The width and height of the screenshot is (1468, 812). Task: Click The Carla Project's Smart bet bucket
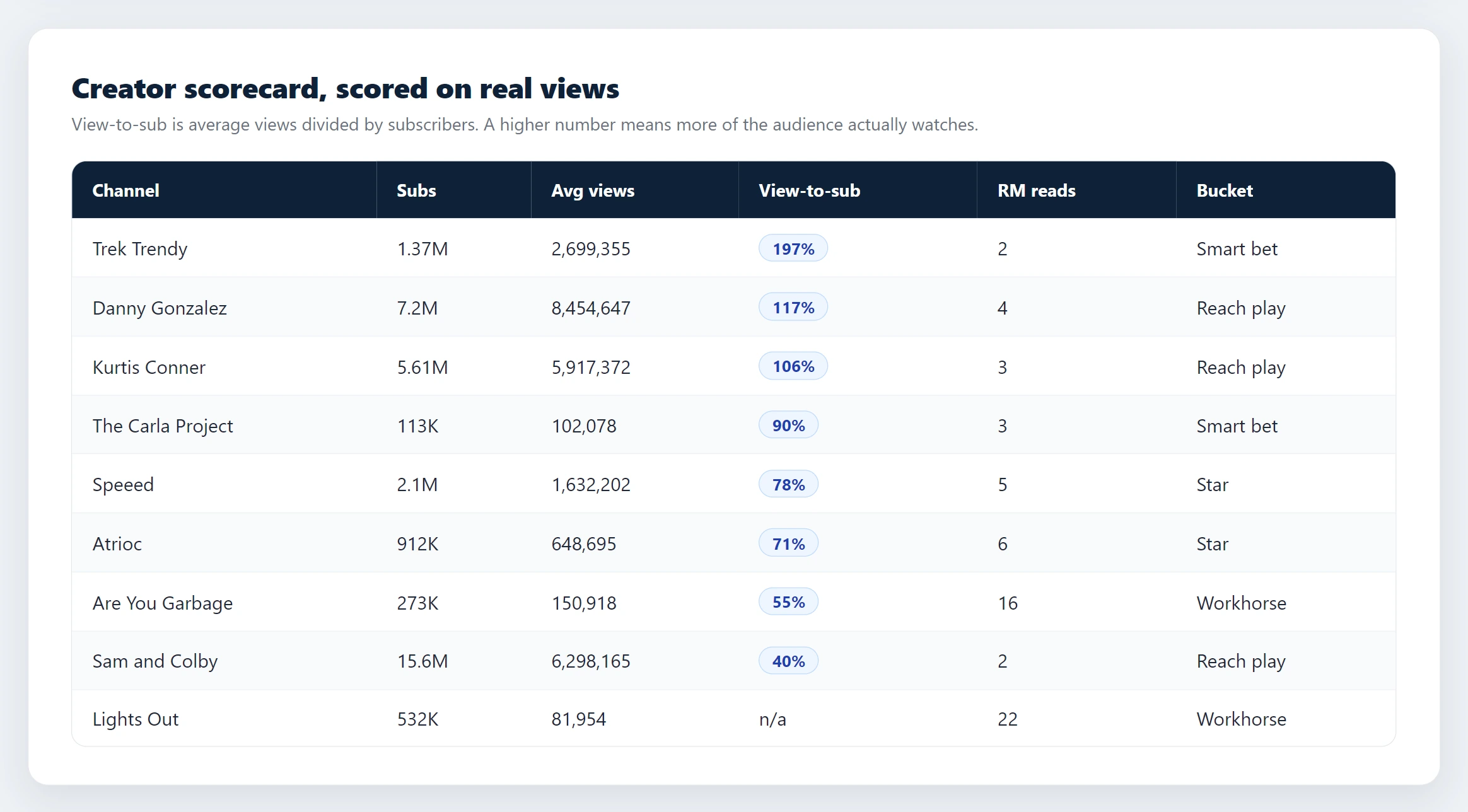[1237, 426]
